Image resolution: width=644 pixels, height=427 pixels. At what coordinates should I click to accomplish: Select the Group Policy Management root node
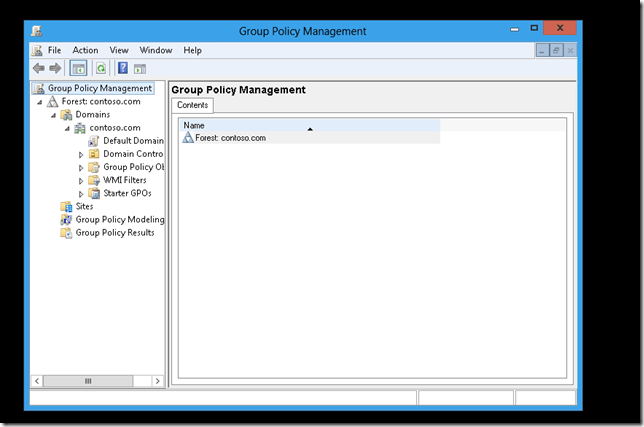click(x=100, y=88)
